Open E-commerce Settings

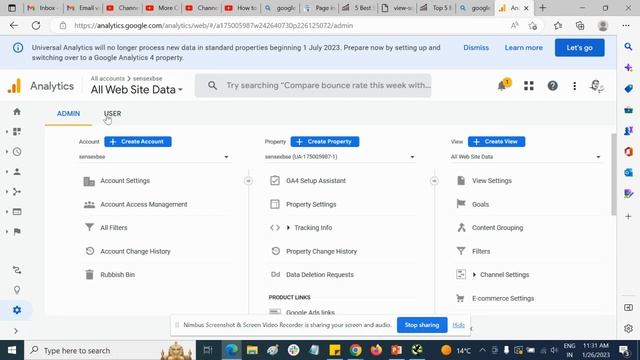point(503,298)
